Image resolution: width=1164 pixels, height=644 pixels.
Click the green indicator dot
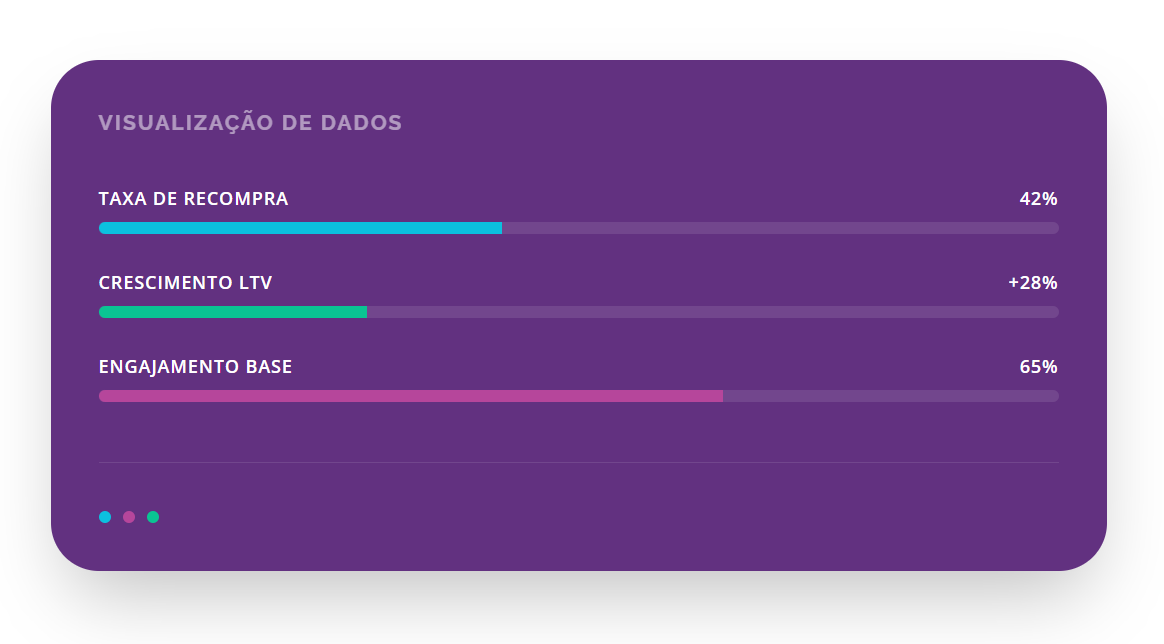point(153,517)
